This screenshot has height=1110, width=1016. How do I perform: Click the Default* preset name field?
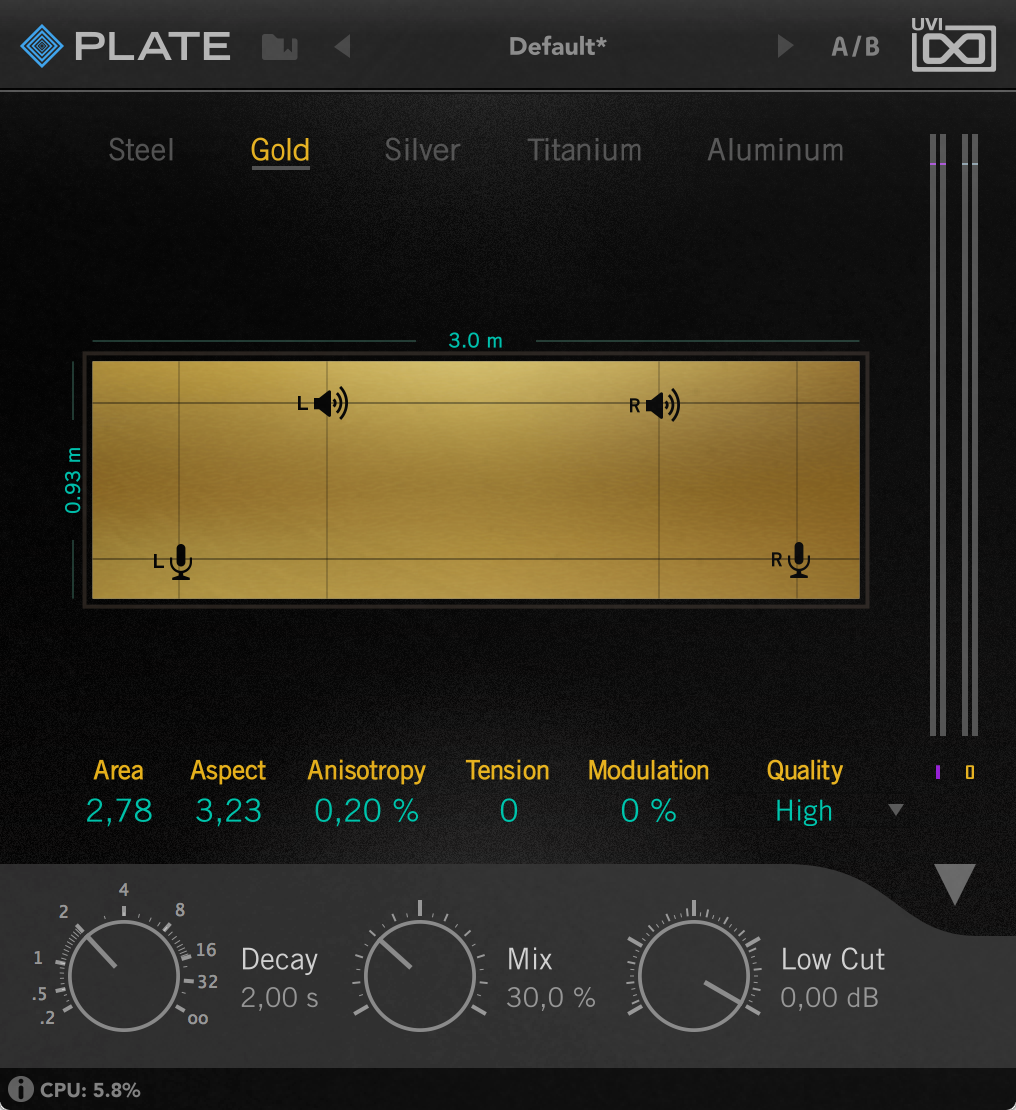558,45
